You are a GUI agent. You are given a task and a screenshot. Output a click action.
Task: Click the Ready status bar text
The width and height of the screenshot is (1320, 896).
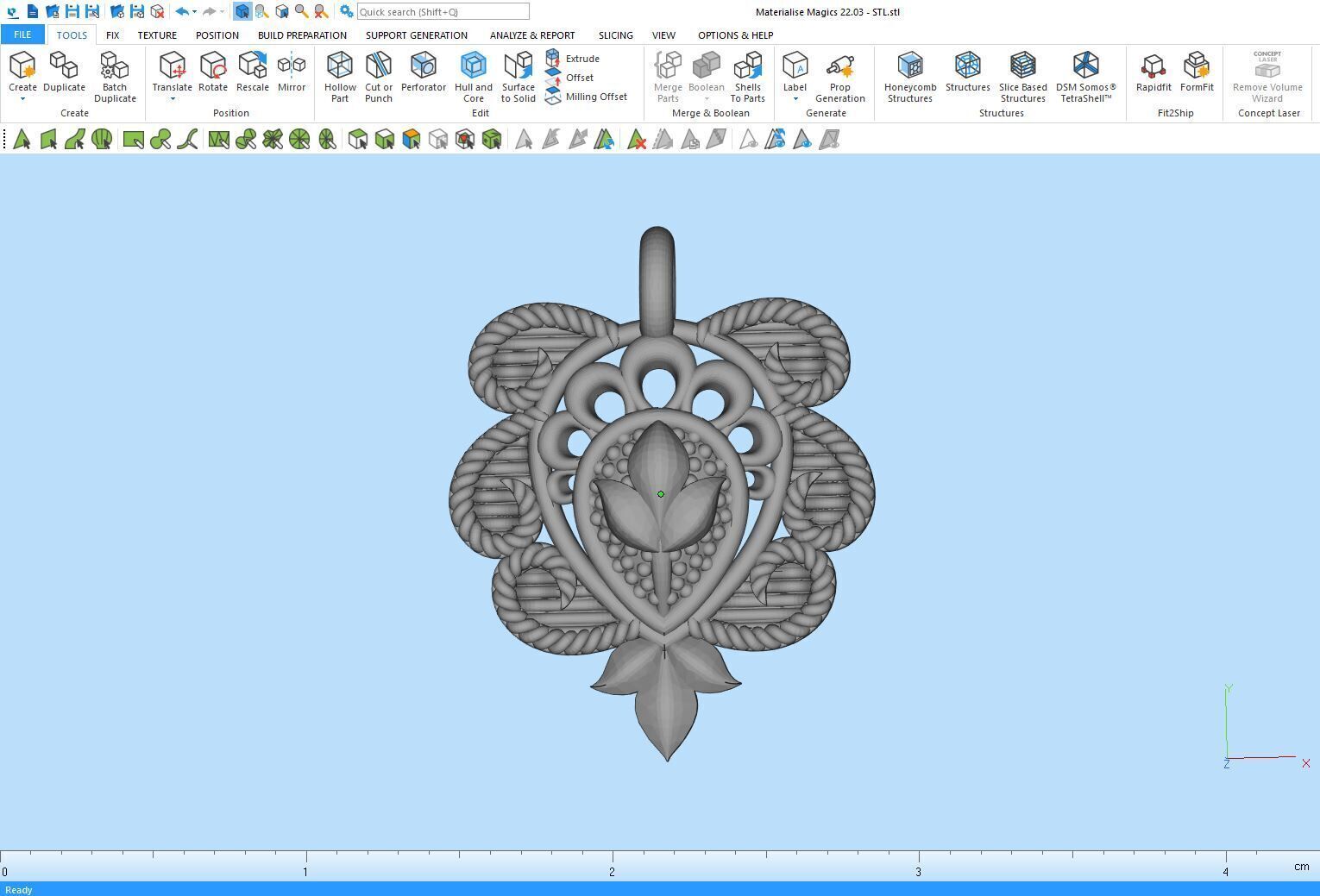click(18, 889)
